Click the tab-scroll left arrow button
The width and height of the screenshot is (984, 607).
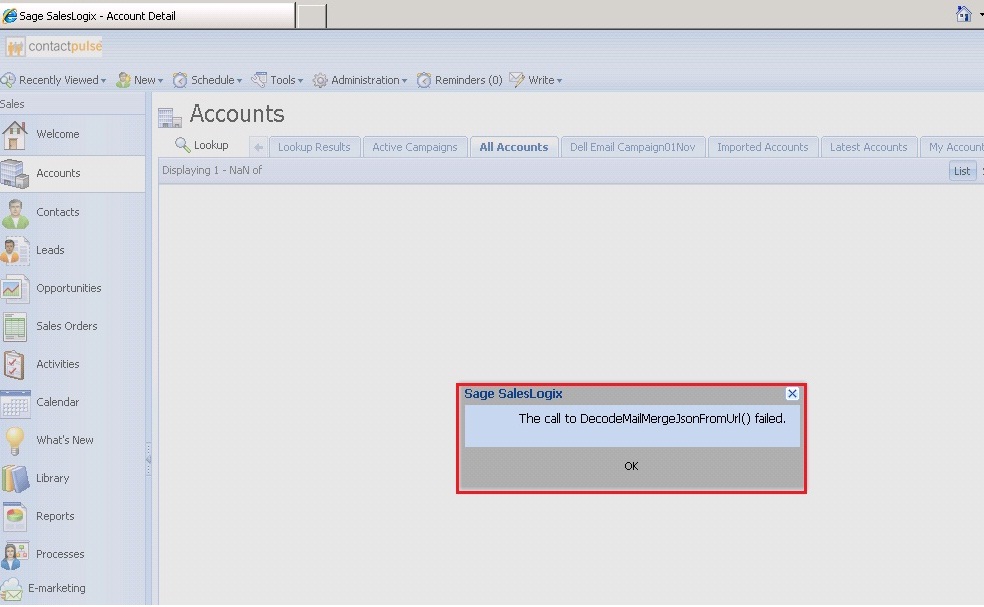(x=259, y=148)
